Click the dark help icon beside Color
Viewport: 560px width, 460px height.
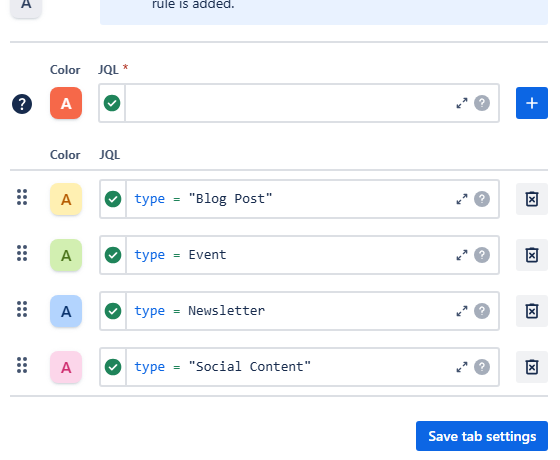tap(22, 104)
